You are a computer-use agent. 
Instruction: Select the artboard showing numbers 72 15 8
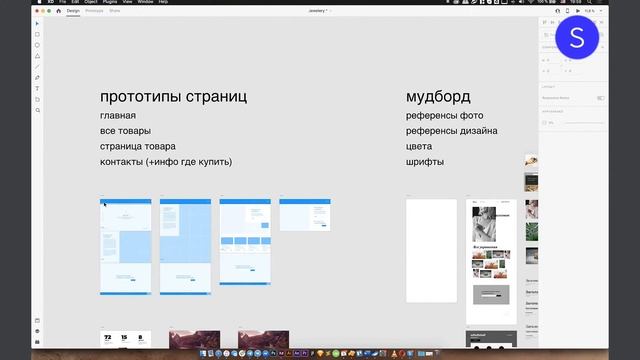pyautogui.click(x=126, y=339)
